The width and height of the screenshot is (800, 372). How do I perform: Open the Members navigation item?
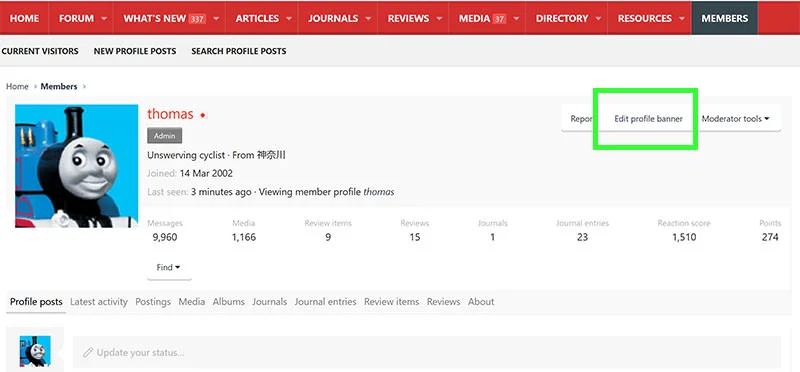point(724,18)
